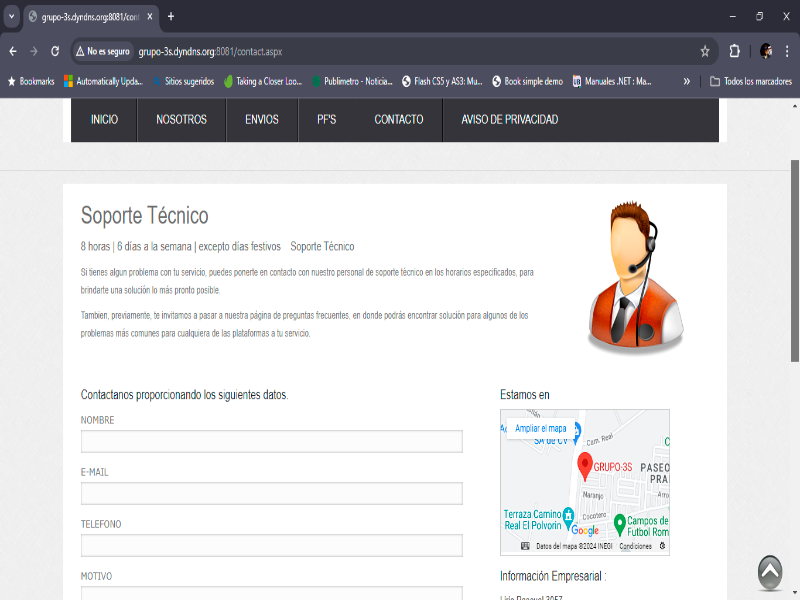800x600 pixels.
Task: Open the Bookmarks star bookmark
Action: 31,81
